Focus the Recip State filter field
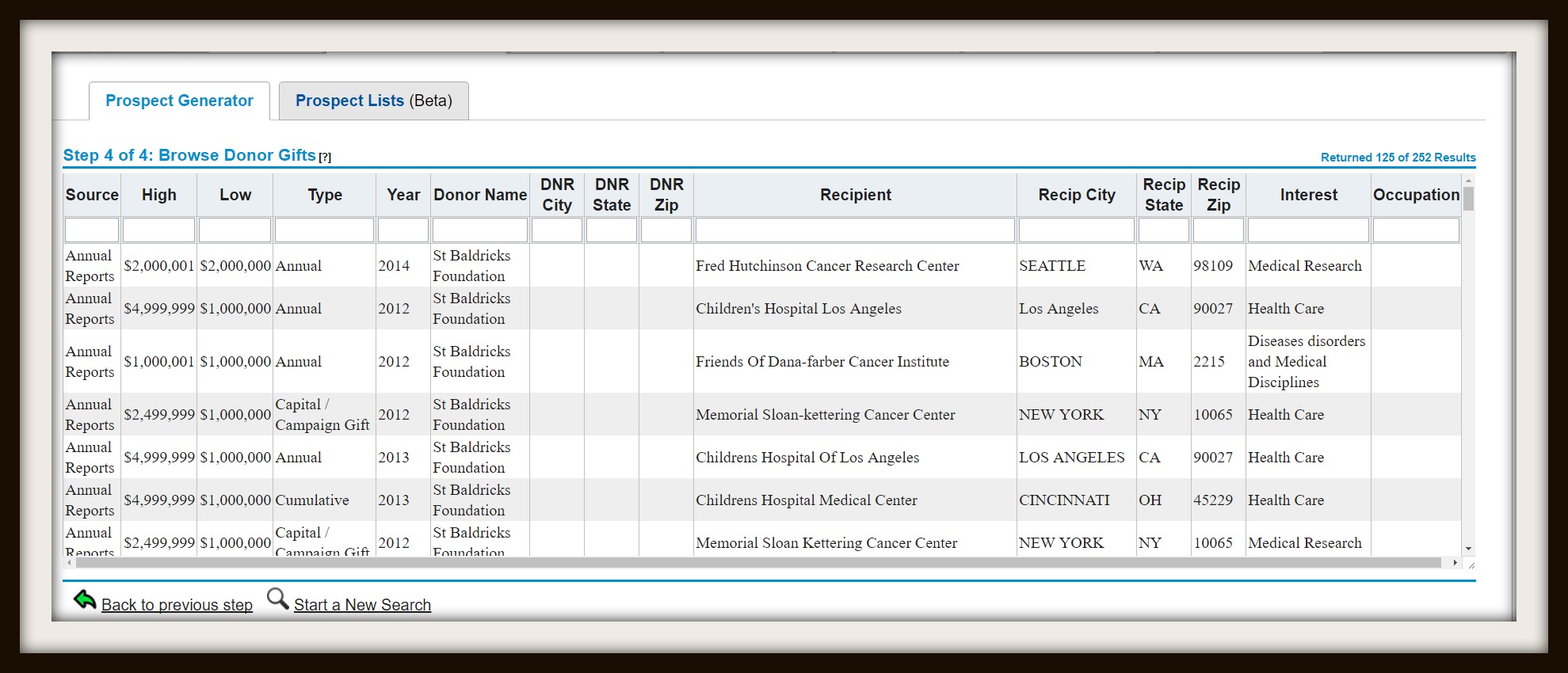 1164,230
